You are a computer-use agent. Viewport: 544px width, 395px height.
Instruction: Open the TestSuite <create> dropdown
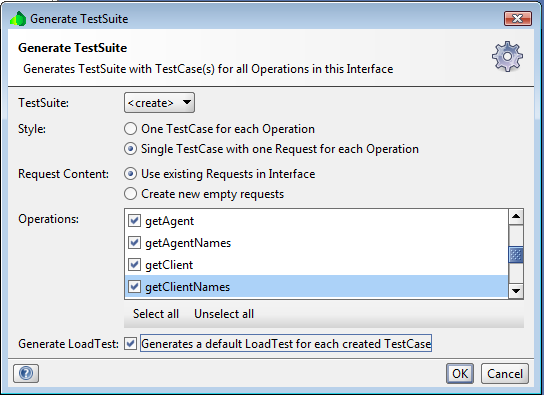click(x=159, y=103)
